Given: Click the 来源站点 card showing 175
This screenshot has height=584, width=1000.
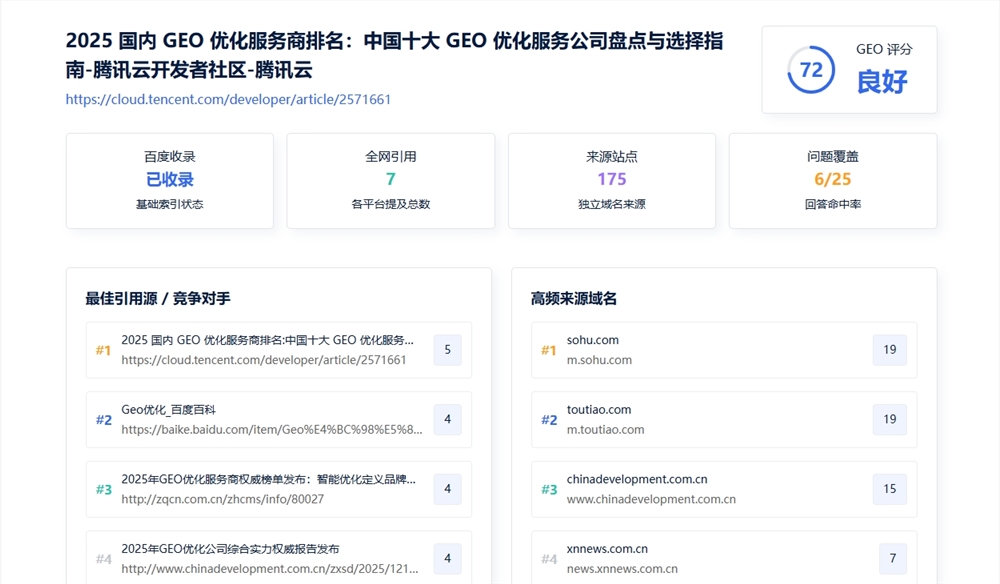Looking at the screenshot, I should 611,180.
